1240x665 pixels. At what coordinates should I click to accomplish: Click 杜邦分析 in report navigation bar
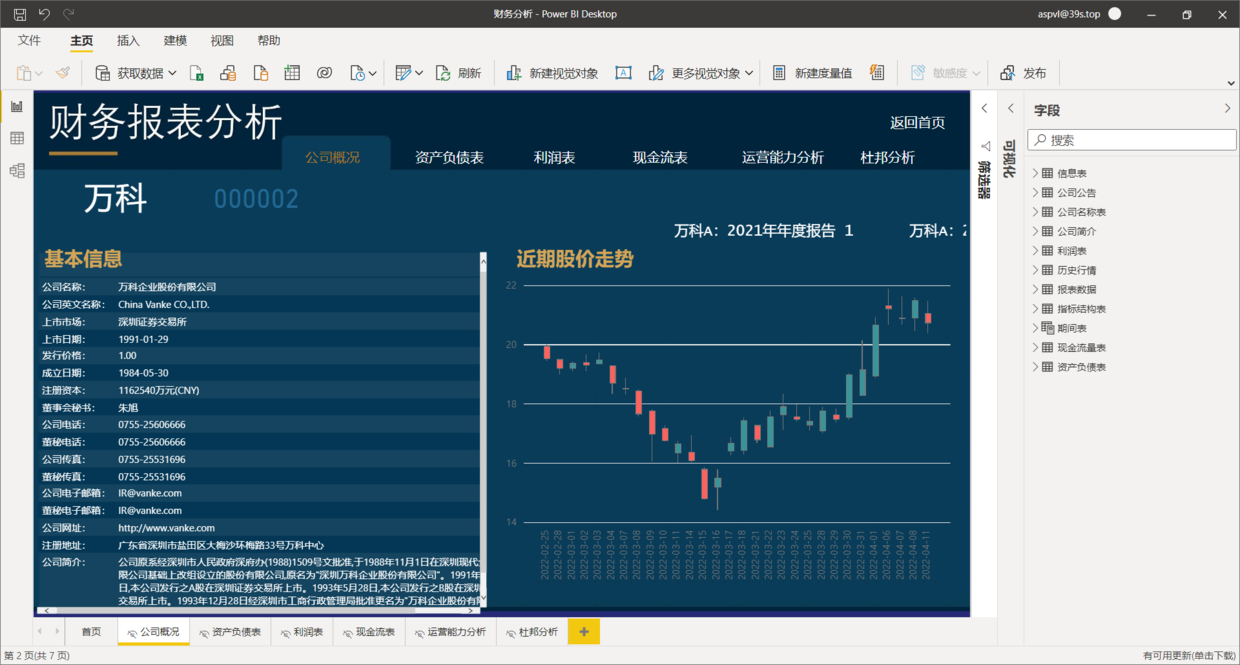coord(887,157)
